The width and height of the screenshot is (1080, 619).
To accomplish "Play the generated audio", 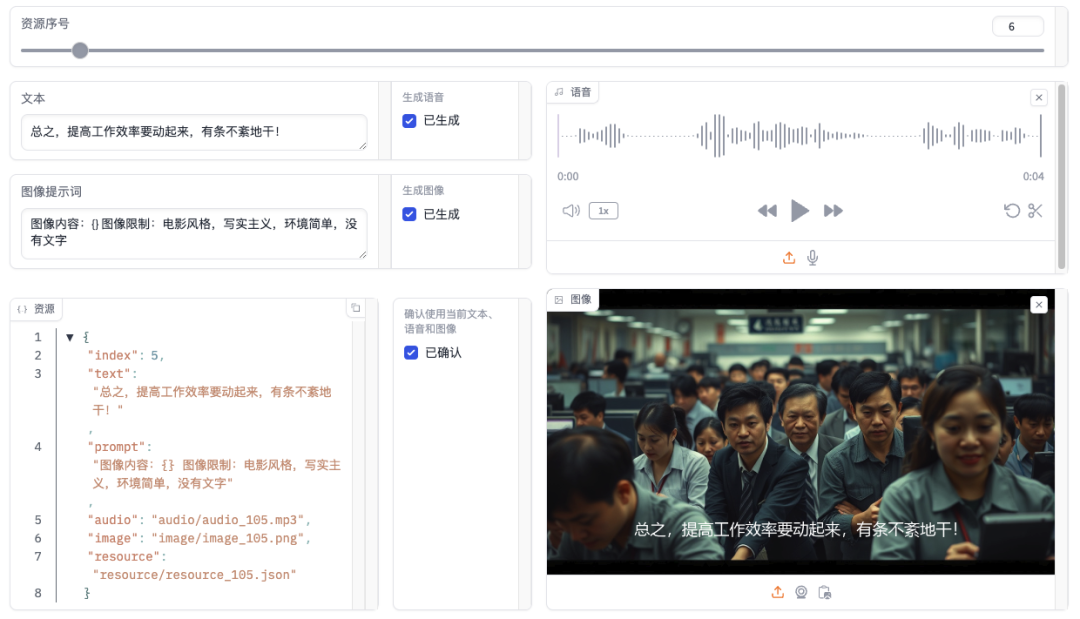I will coord(800,211).
